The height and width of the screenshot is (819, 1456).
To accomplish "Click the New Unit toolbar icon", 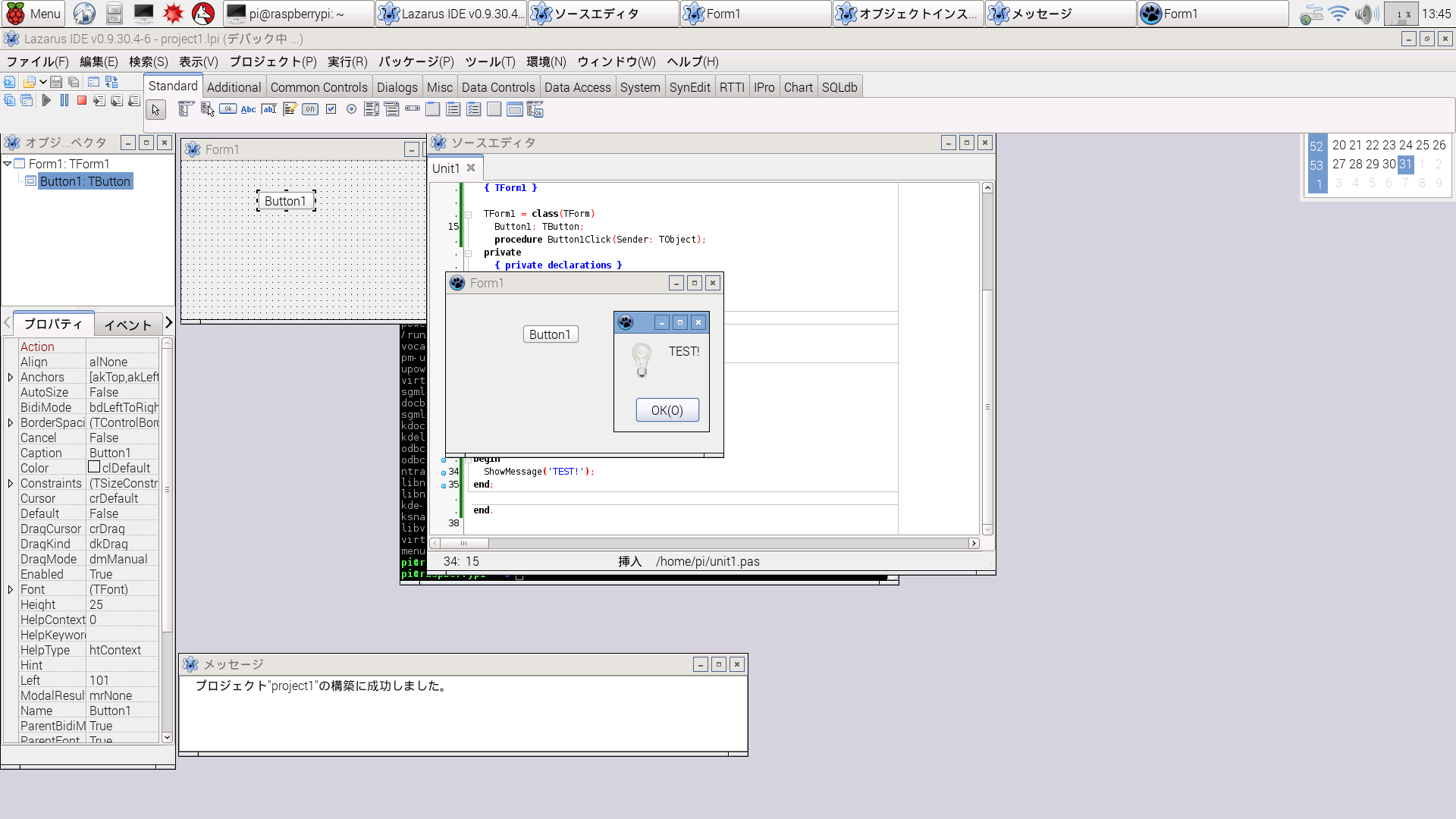I will point(9,82).
